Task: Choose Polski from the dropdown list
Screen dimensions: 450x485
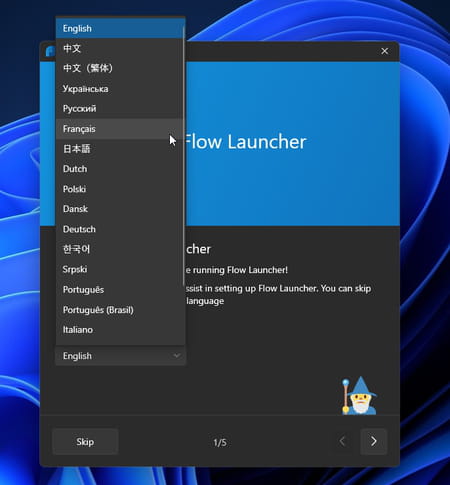Action: click(119, 189)
